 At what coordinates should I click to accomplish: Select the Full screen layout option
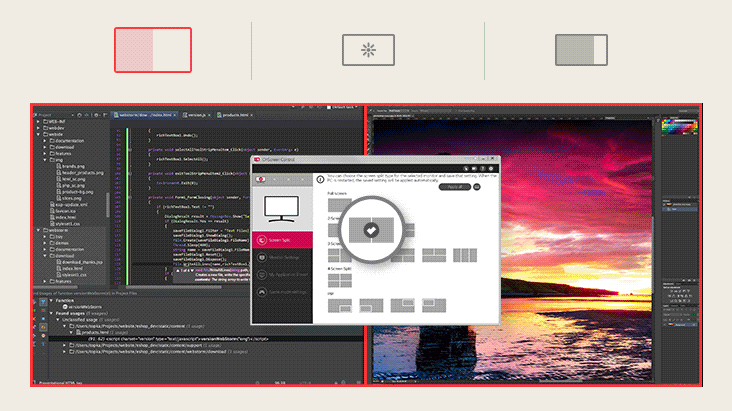[340, 205]
